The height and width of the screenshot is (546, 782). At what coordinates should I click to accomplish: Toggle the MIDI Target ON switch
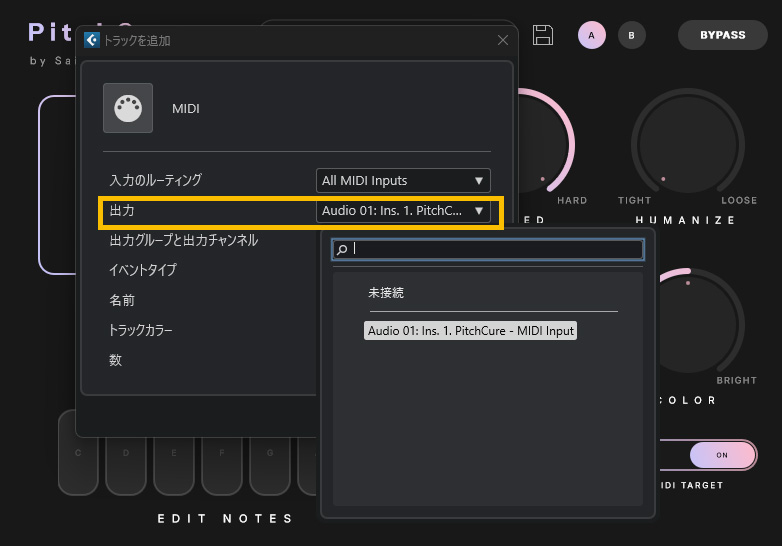pos(722,455)
